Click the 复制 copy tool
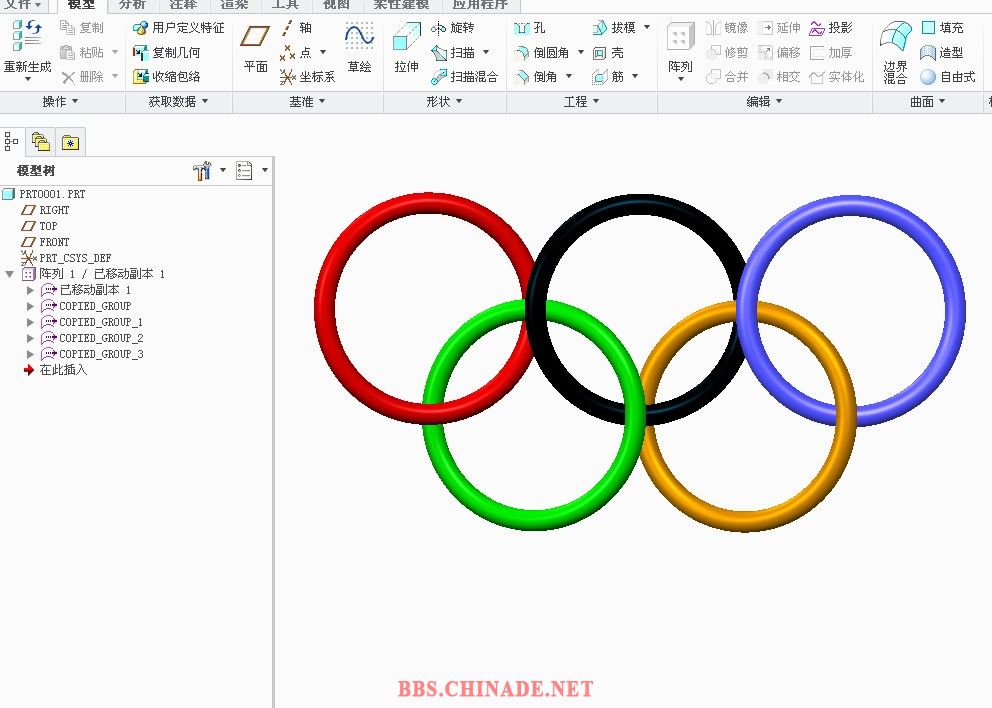Screen dimensions: 992x708 click(82, 27)
